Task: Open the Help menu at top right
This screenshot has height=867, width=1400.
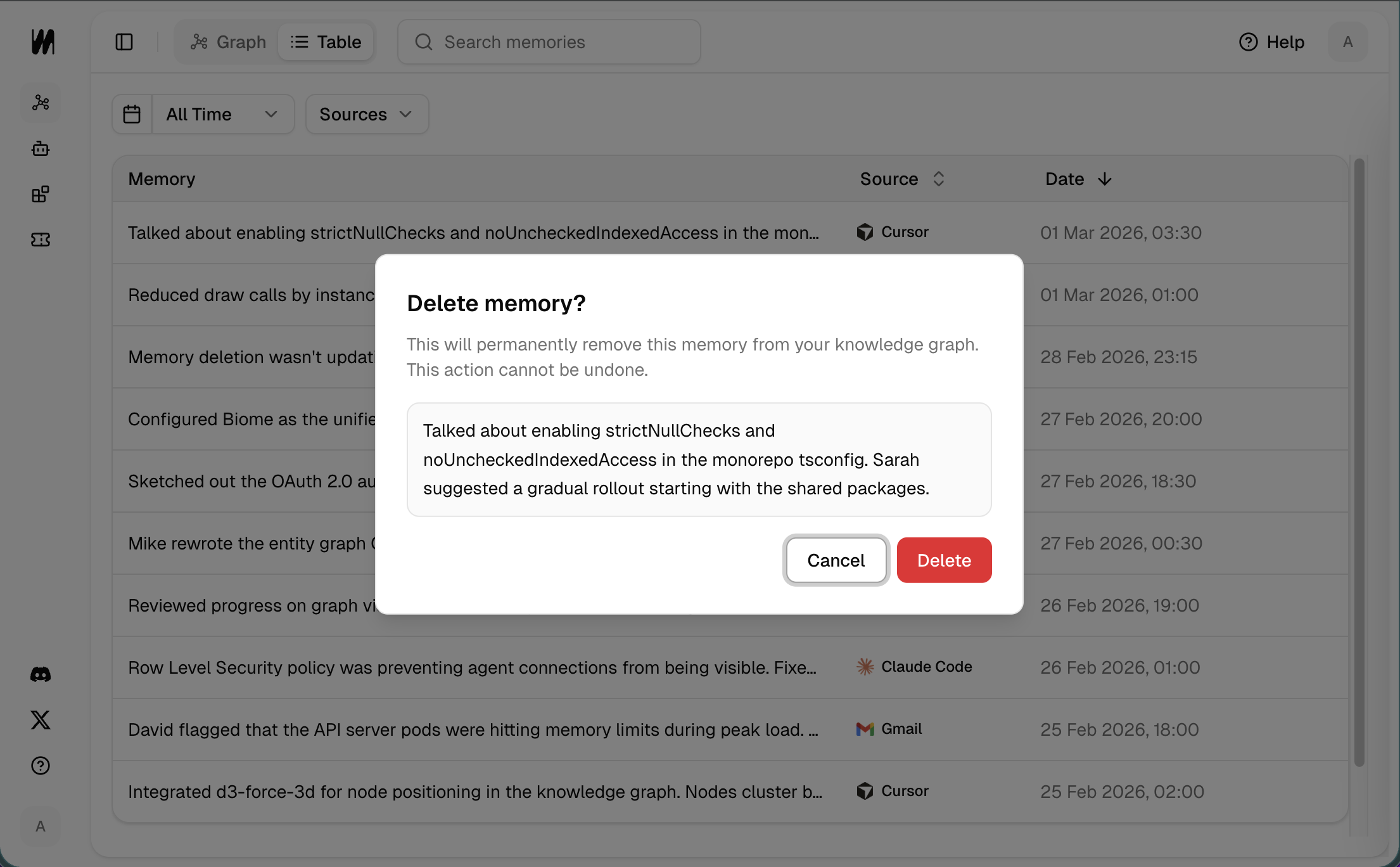Action: [x=1271, y=42]
